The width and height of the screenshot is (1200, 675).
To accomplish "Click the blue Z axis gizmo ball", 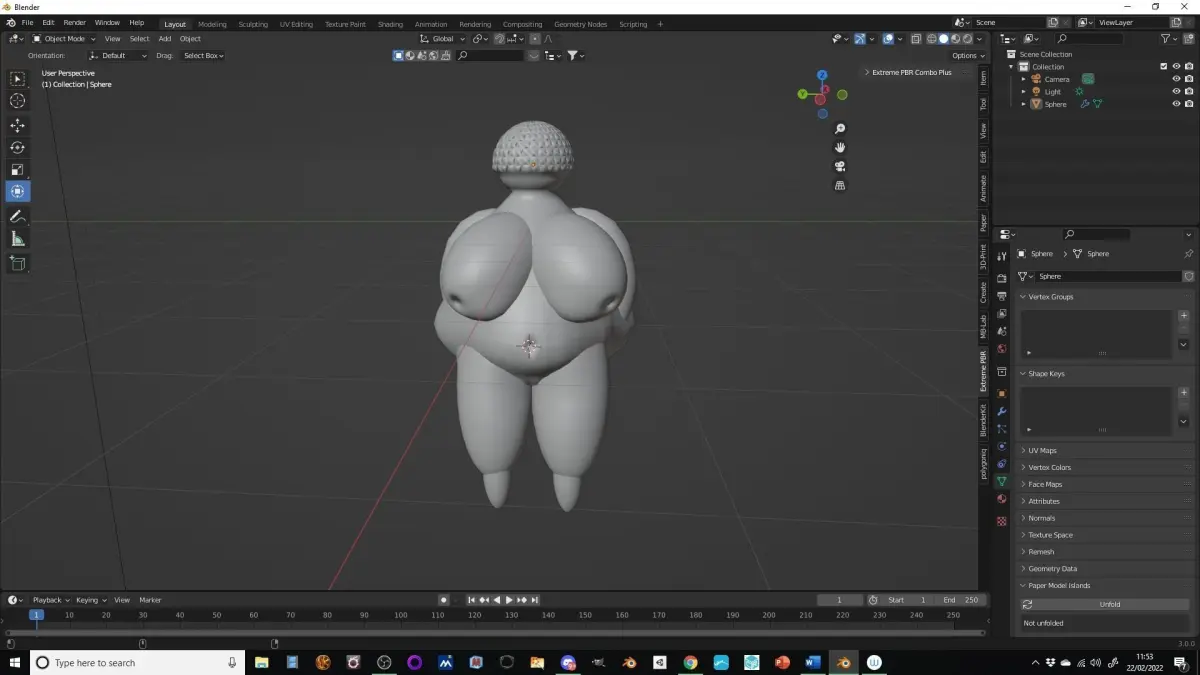I will click(822, 75).
